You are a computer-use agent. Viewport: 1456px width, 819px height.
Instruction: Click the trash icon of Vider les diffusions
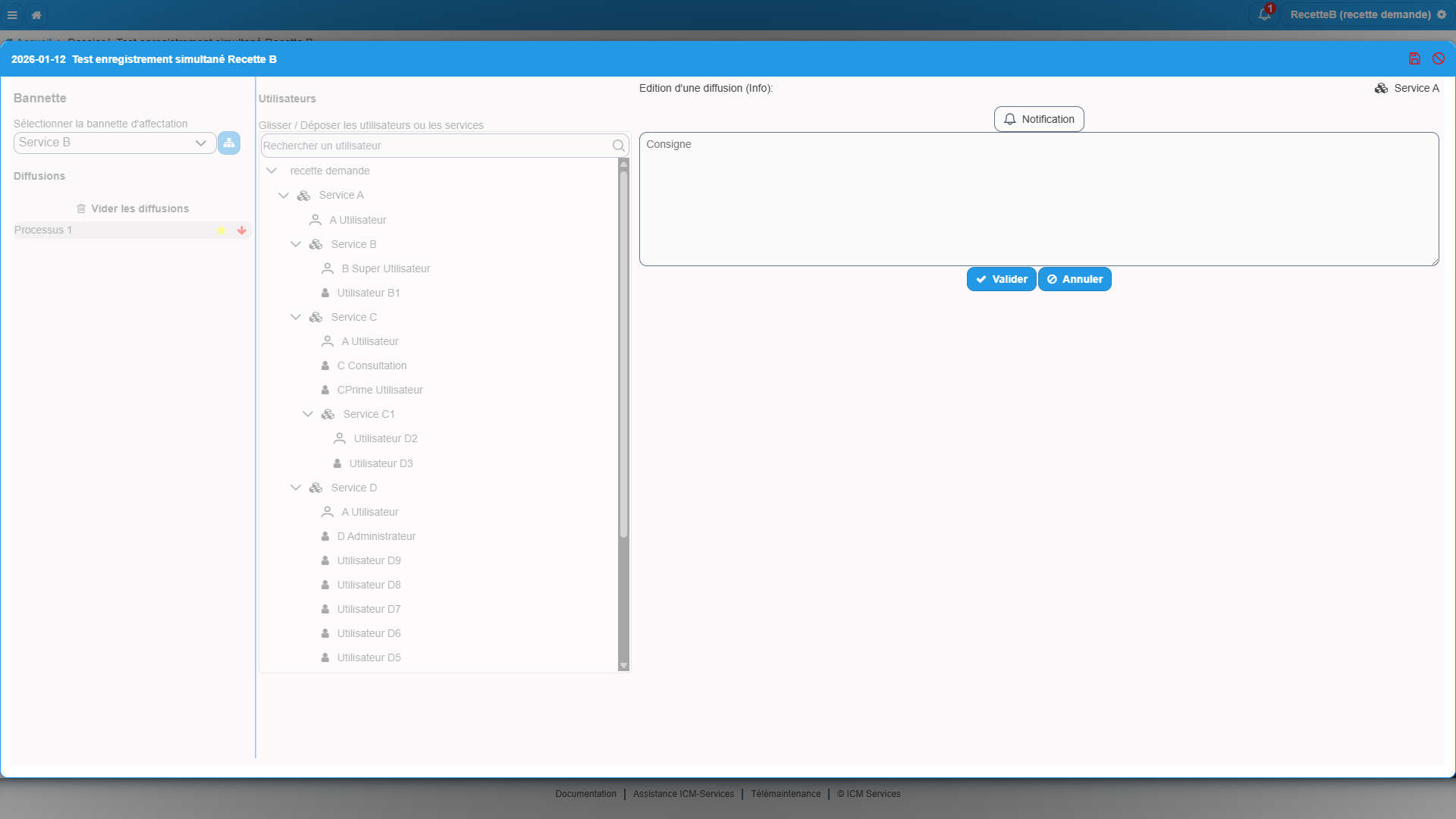coord(81,209)
